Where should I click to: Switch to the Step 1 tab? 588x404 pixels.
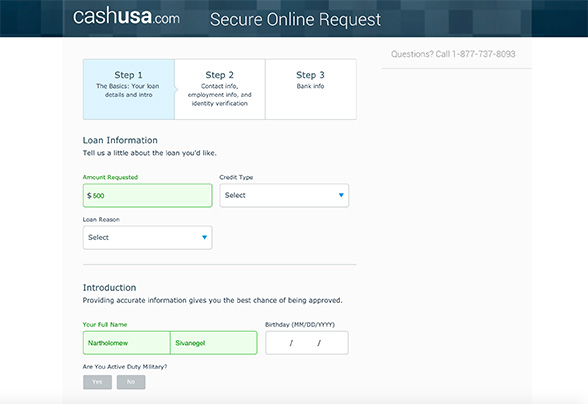pos(129,89)
